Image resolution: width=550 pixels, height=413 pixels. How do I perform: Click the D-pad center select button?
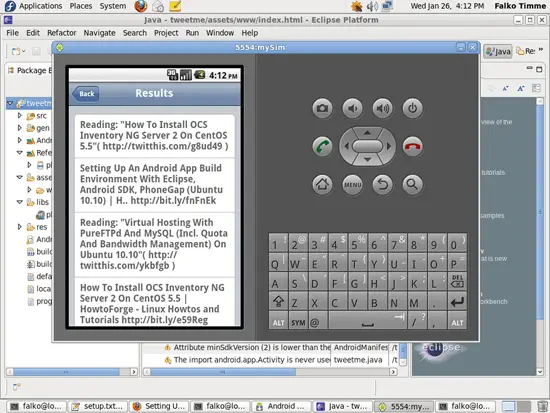367,146
